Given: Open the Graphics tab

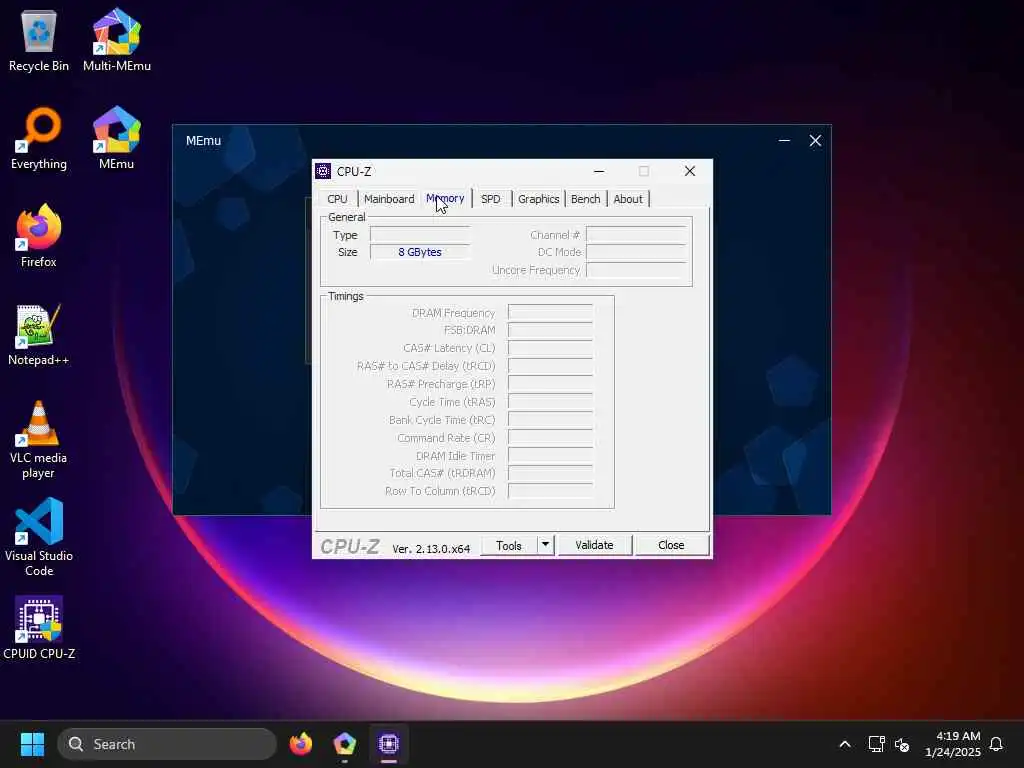Looking at the screenshot, I should click(x=539, y=199).
